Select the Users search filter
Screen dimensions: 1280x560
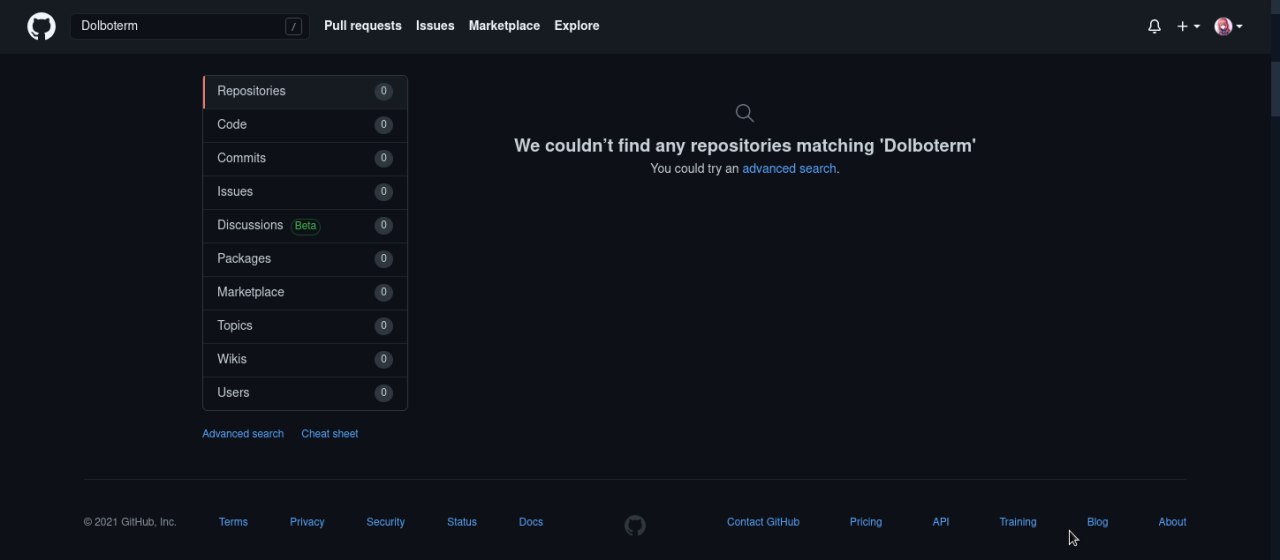(x=305, y=393)
